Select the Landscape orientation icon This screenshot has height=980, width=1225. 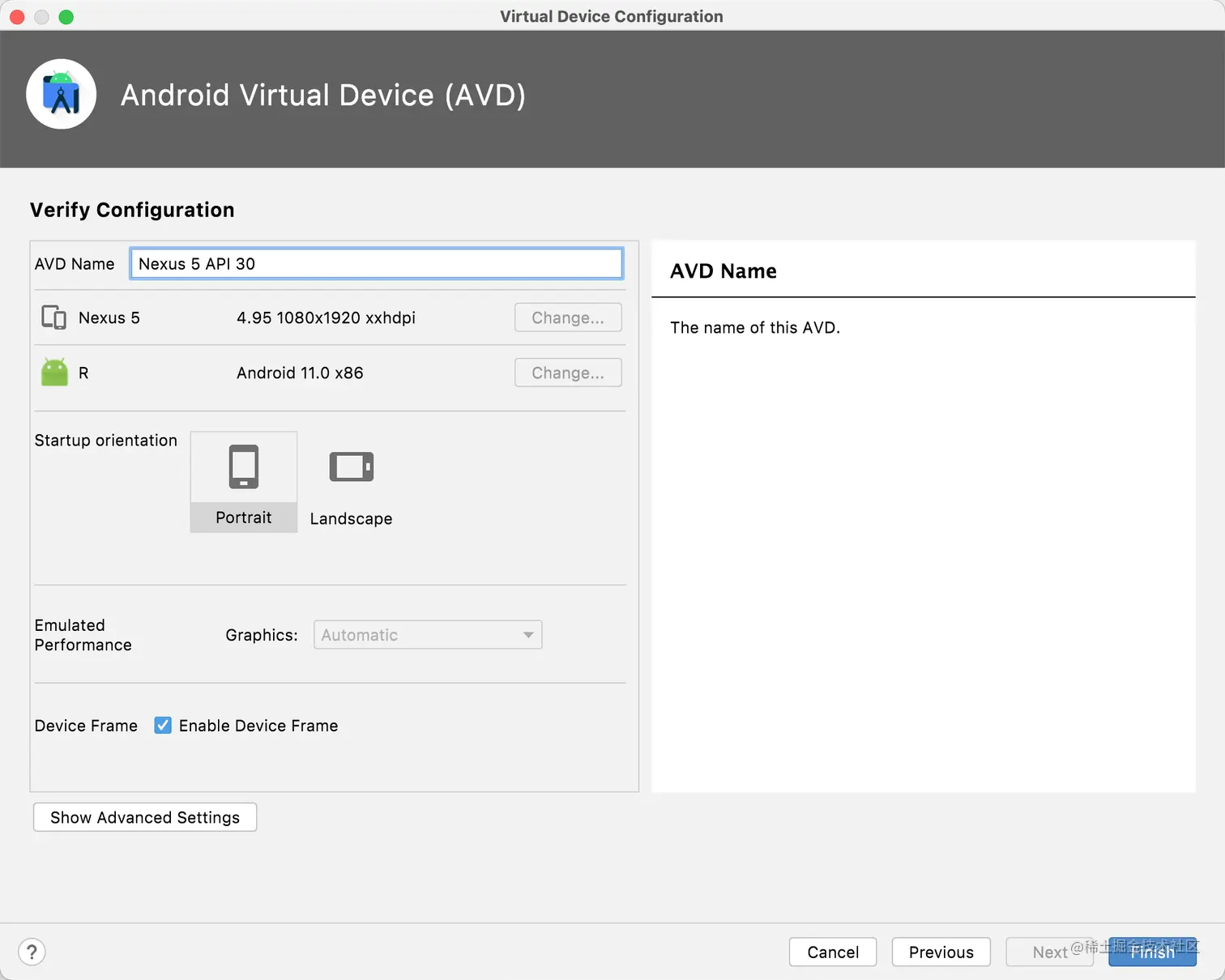[352, 467]
